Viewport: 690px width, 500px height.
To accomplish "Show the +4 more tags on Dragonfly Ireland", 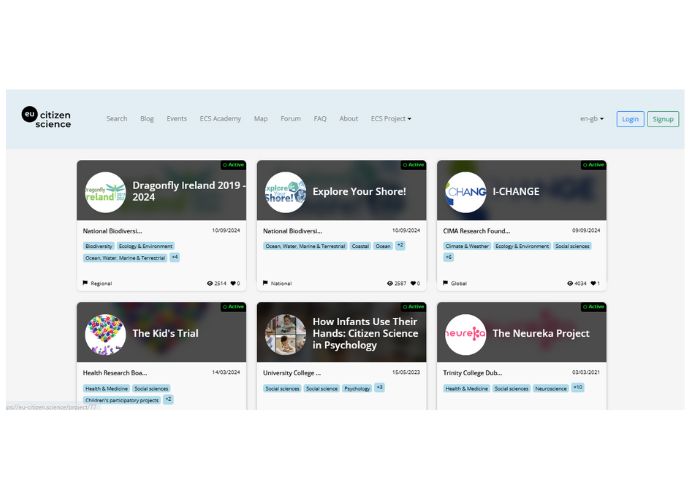I will (x=174, y=257).
